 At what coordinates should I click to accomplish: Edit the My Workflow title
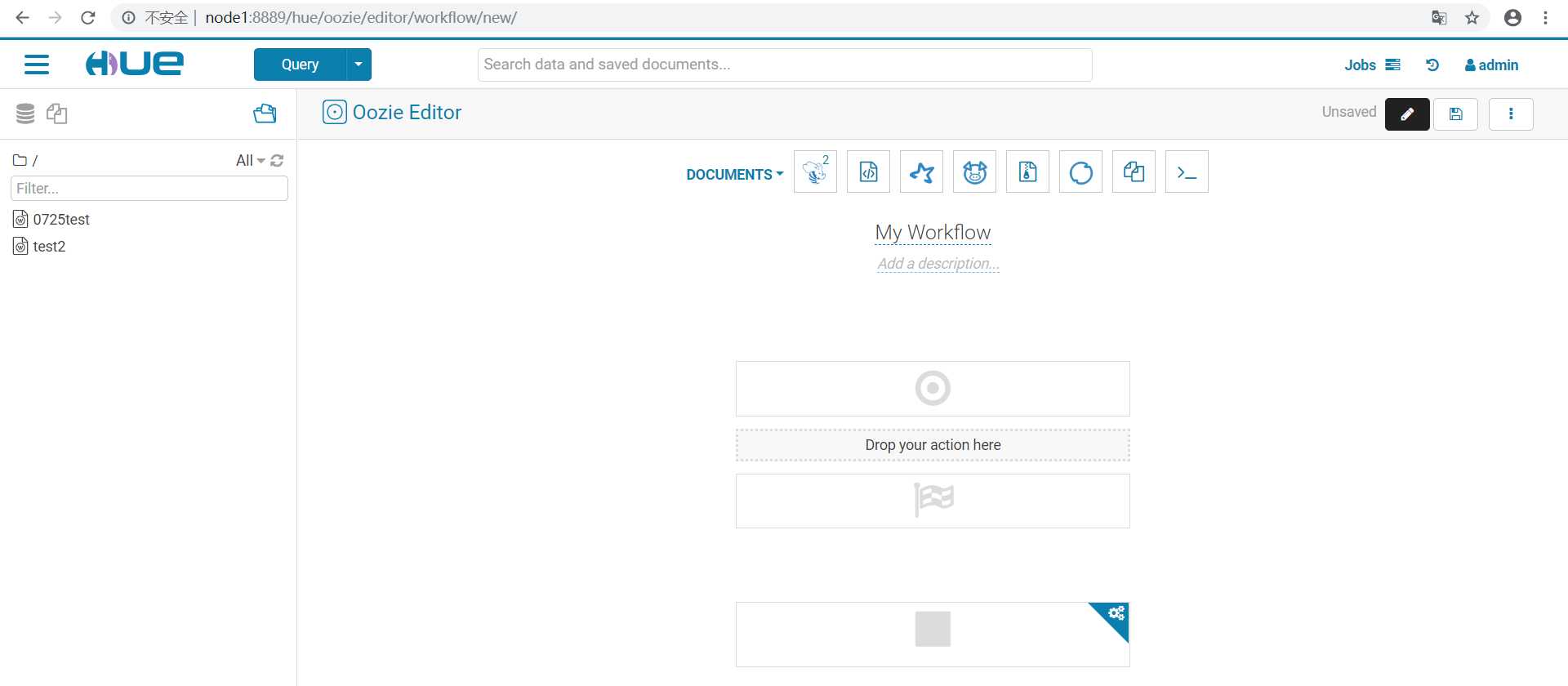point(933,233)
